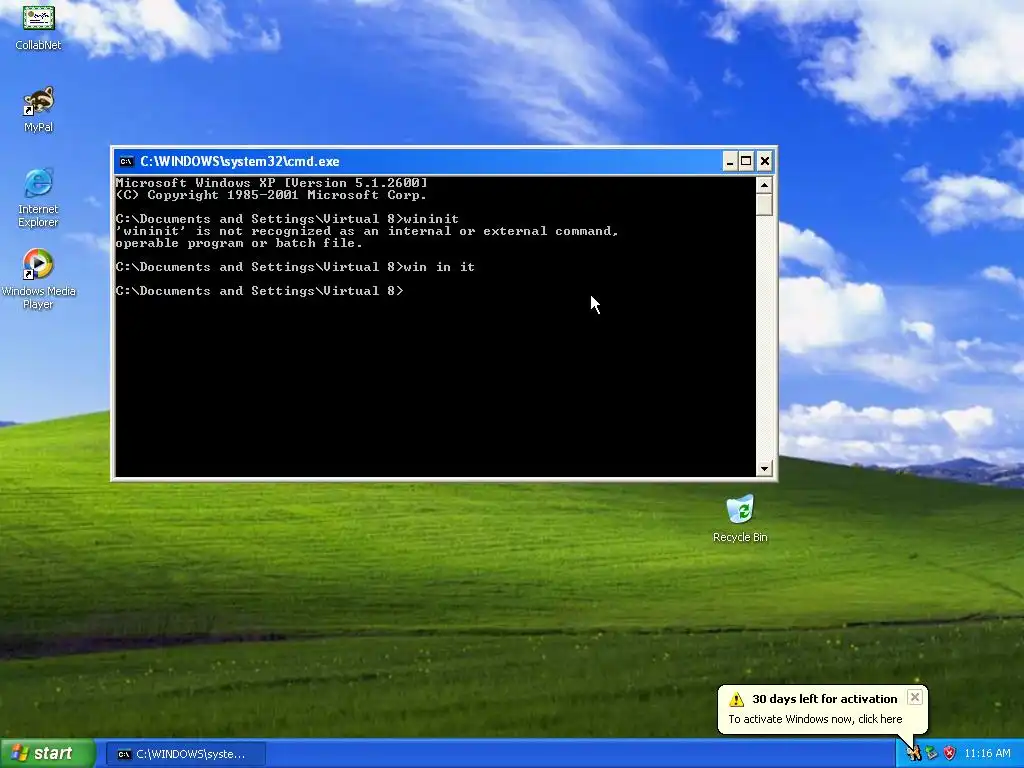
Task: Close the activation balloon notification
Action: coord(915,697)
